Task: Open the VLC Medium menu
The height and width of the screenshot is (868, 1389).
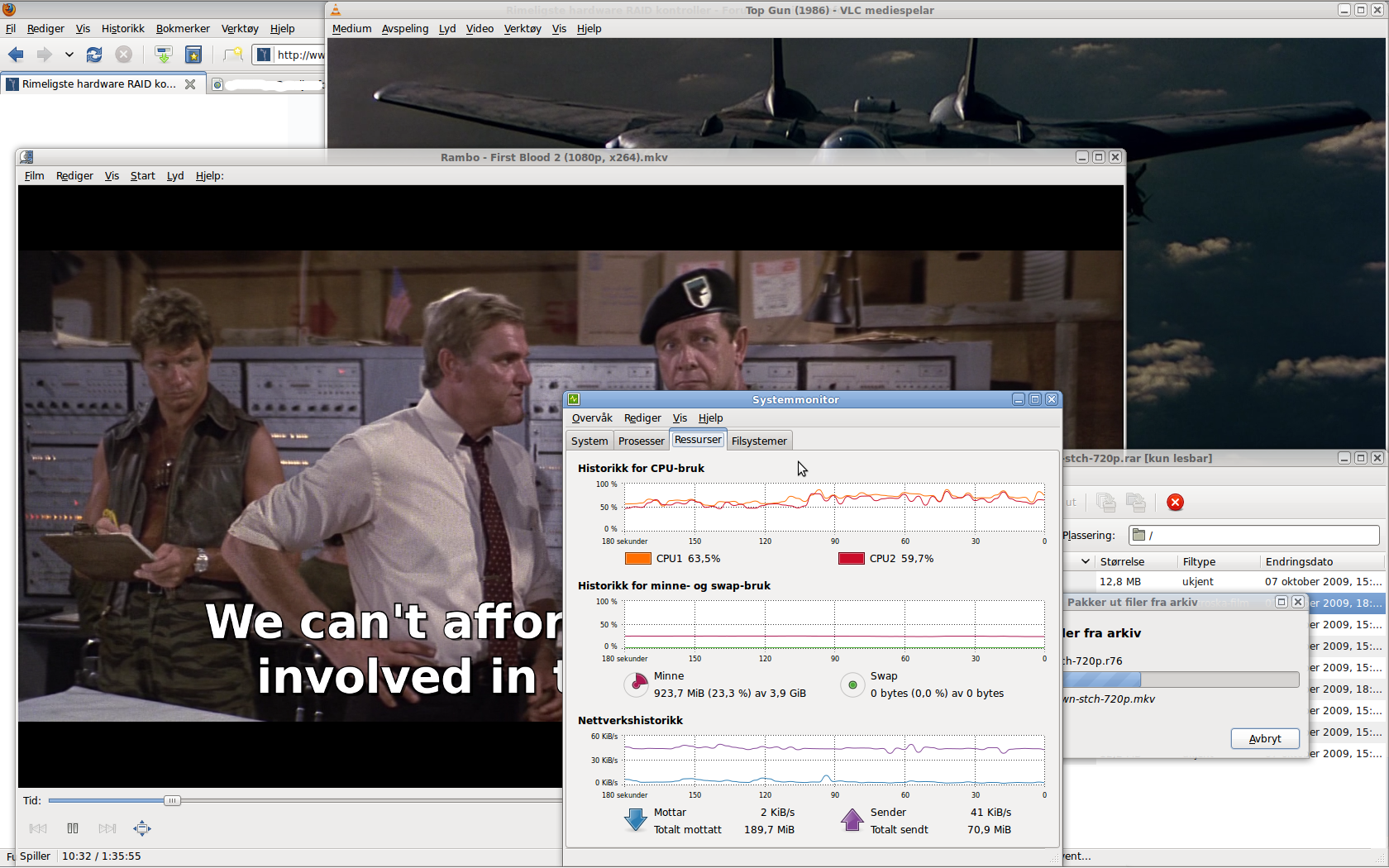Action: pos(351,28)
